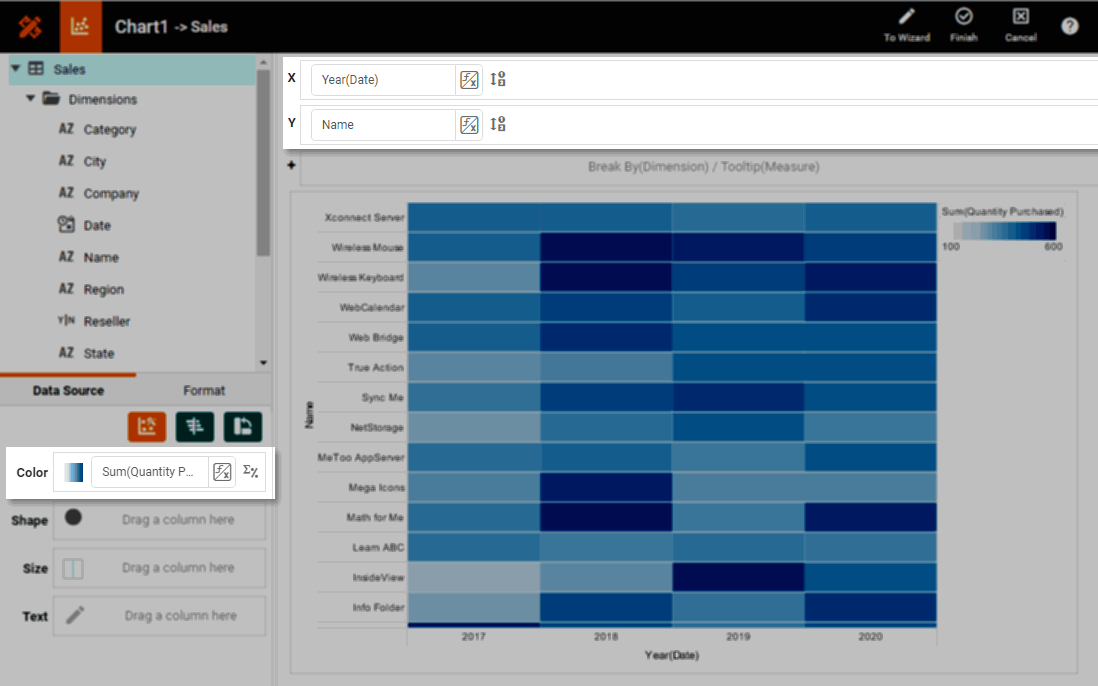Click the Finish button
Viewport: 1098px width, 686px height.
(x=963, y=26)
